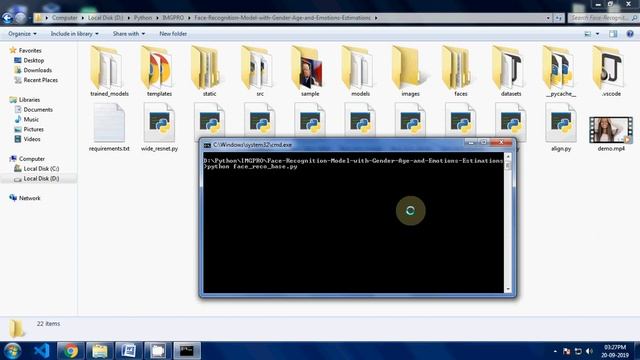This screenshot has width=640, height=360.
Task: Click the Explorer Forward arrow button
Action: click(x=20, y=18)
